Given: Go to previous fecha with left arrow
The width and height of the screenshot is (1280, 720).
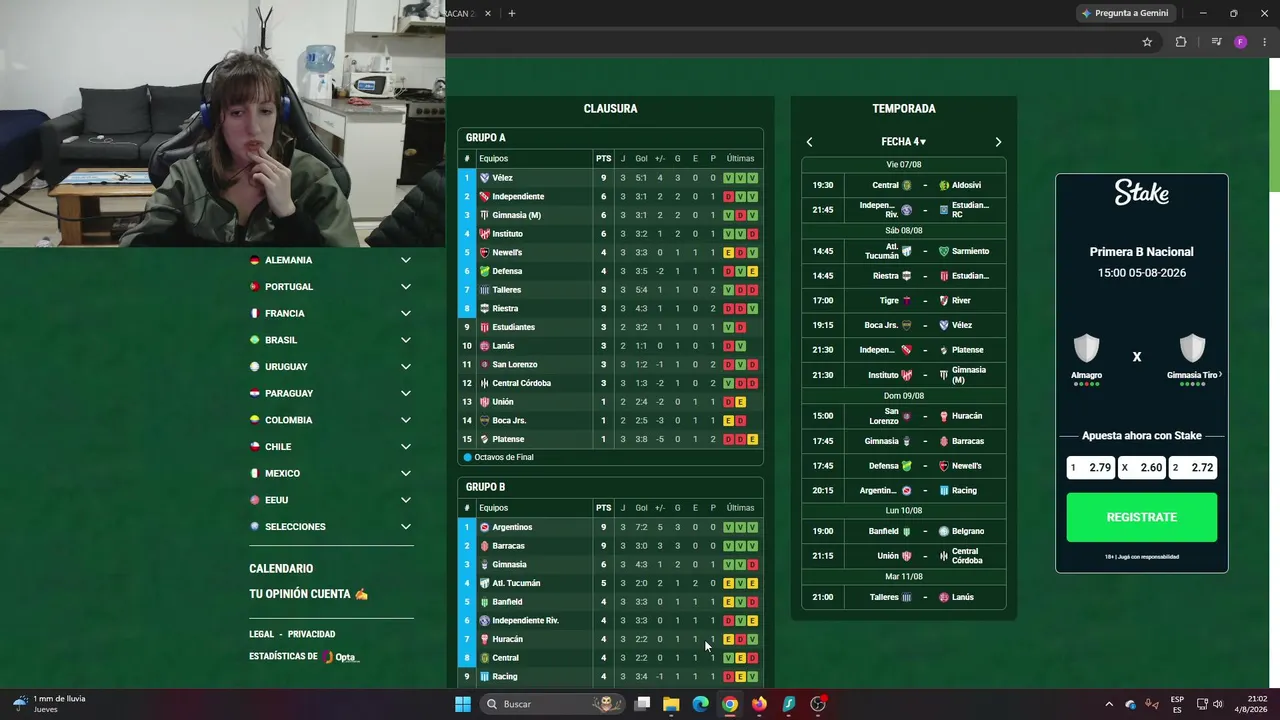Looking at the screenshot, I should point(809,142).
